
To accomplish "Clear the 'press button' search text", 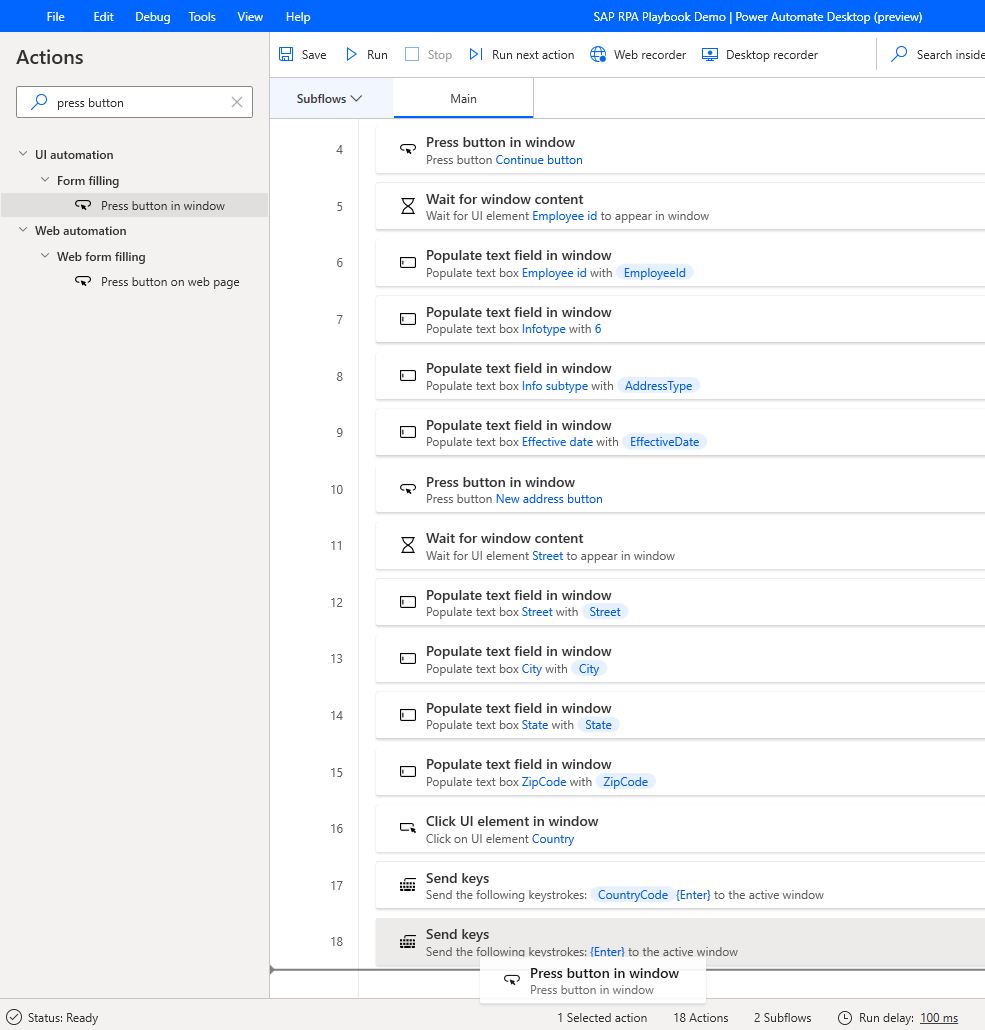I will (237, 102).
